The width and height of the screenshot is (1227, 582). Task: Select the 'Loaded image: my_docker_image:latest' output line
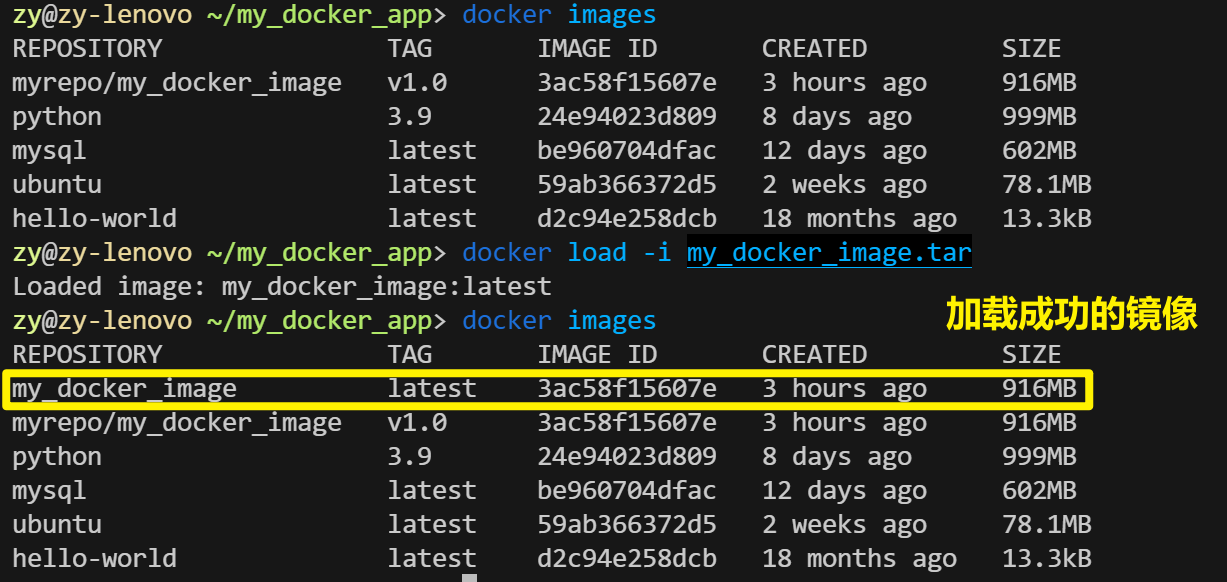pyautogui.click(x=282, y=287)
